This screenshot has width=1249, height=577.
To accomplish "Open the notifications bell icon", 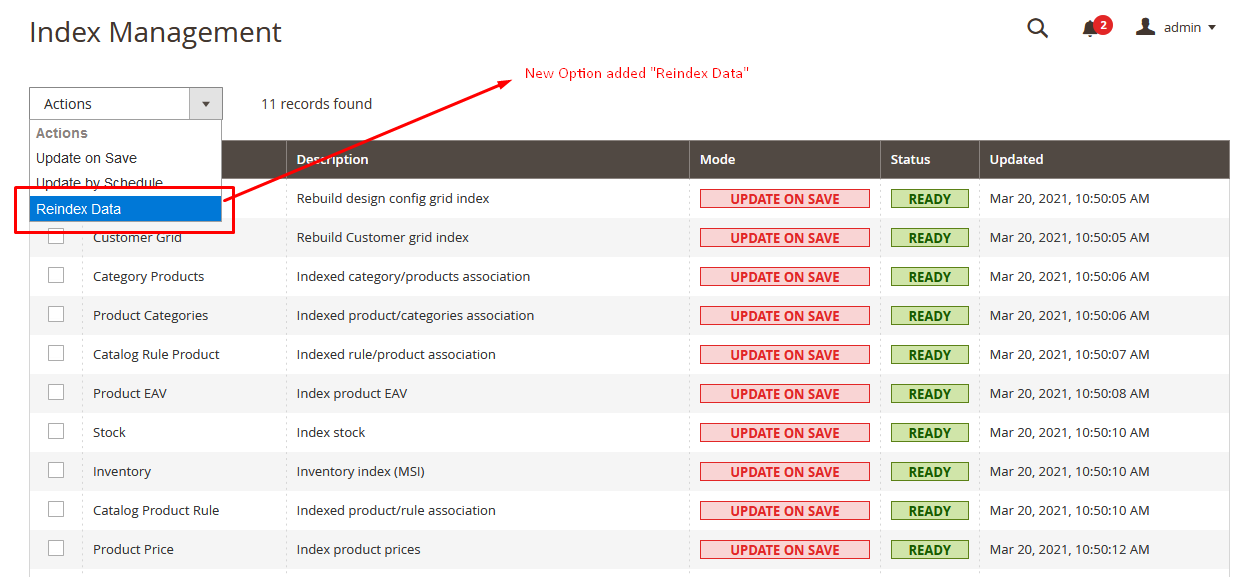I will 1090,29.
